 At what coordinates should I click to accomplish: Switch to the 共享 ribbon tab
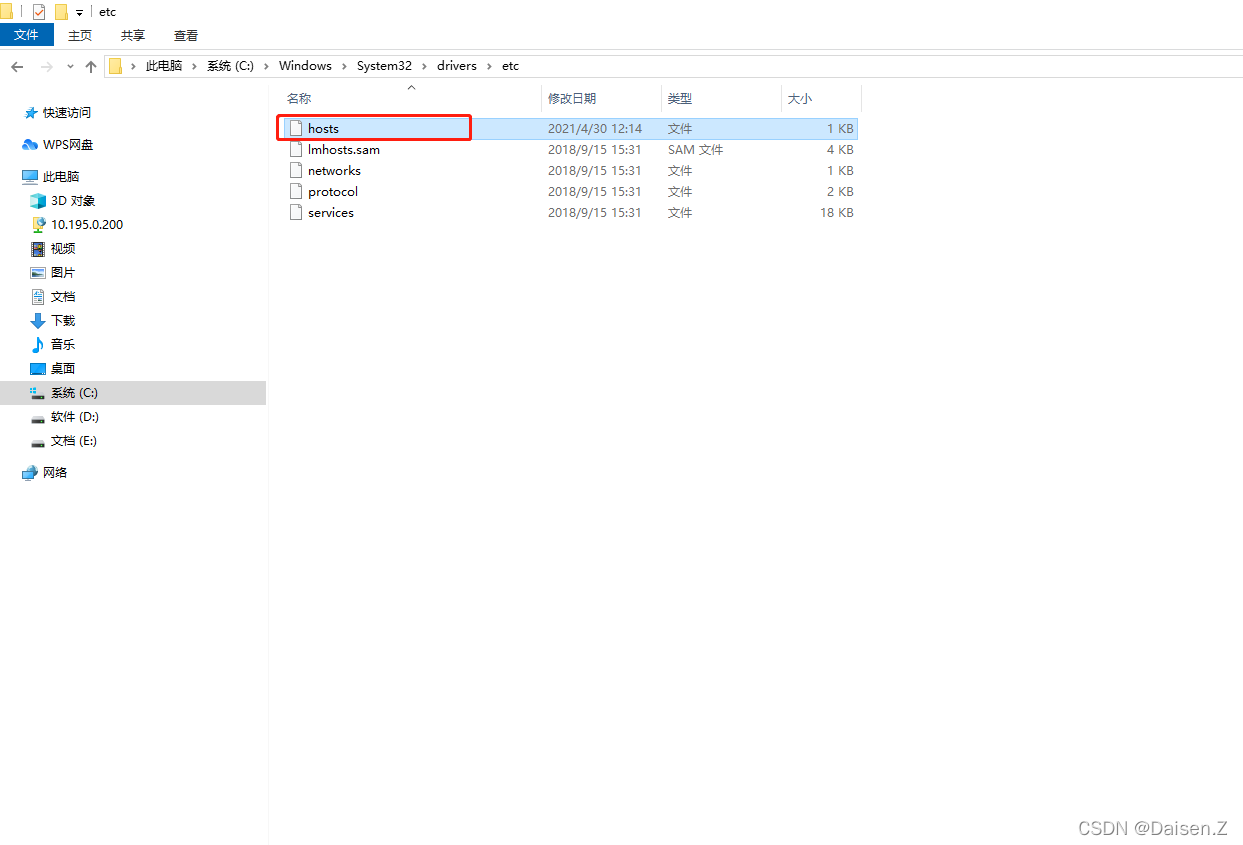pyautogui.click(x=133, y=35)
